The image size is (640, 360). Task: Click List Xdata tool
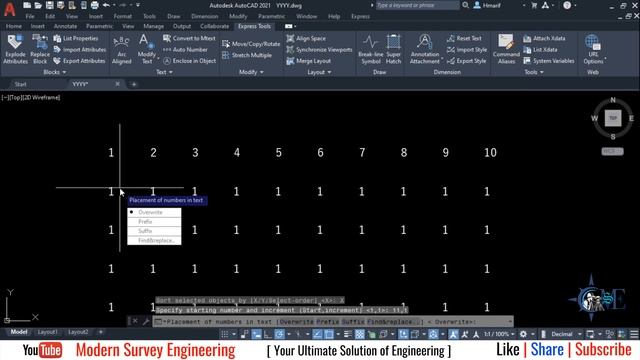(x=540, y=50)
